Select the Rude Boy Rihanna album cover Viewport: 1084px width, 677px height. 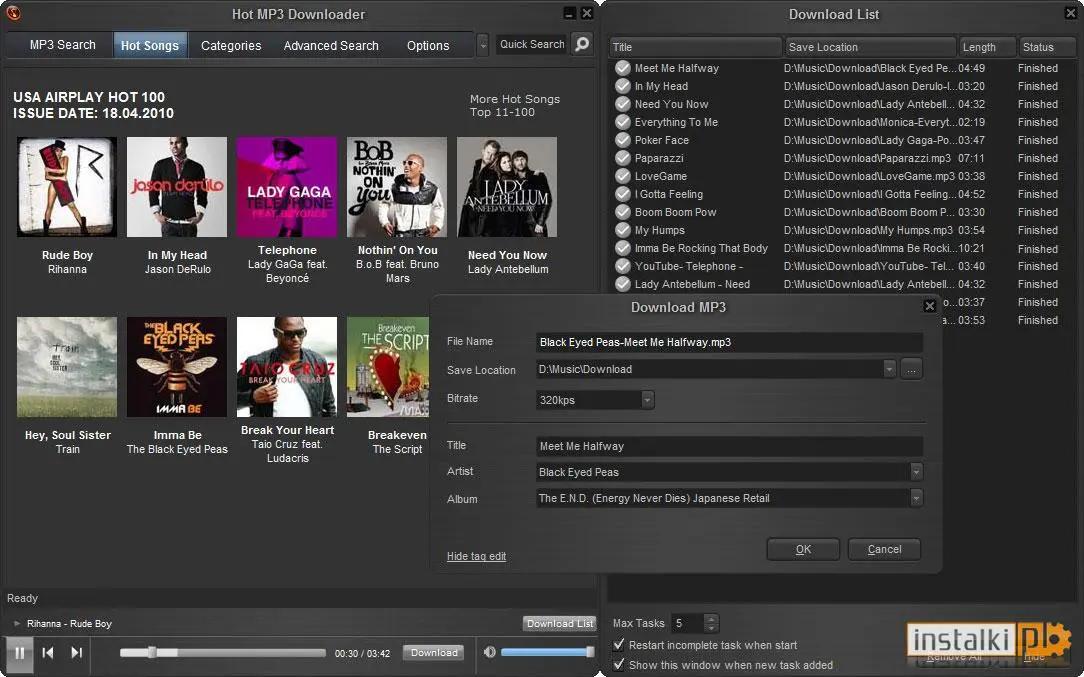point(67,187)
